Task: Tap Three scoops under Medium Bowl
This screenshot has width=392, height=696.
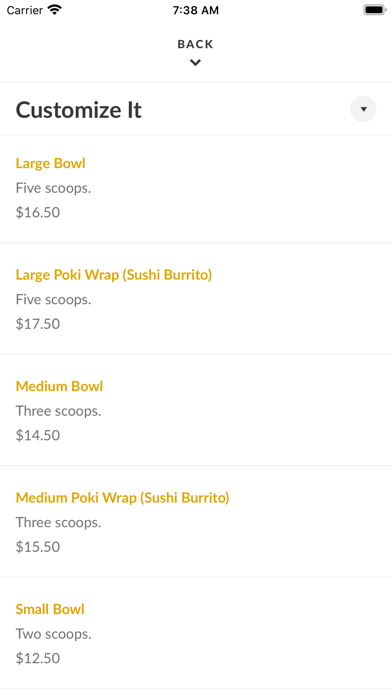Action: [59, 411]
